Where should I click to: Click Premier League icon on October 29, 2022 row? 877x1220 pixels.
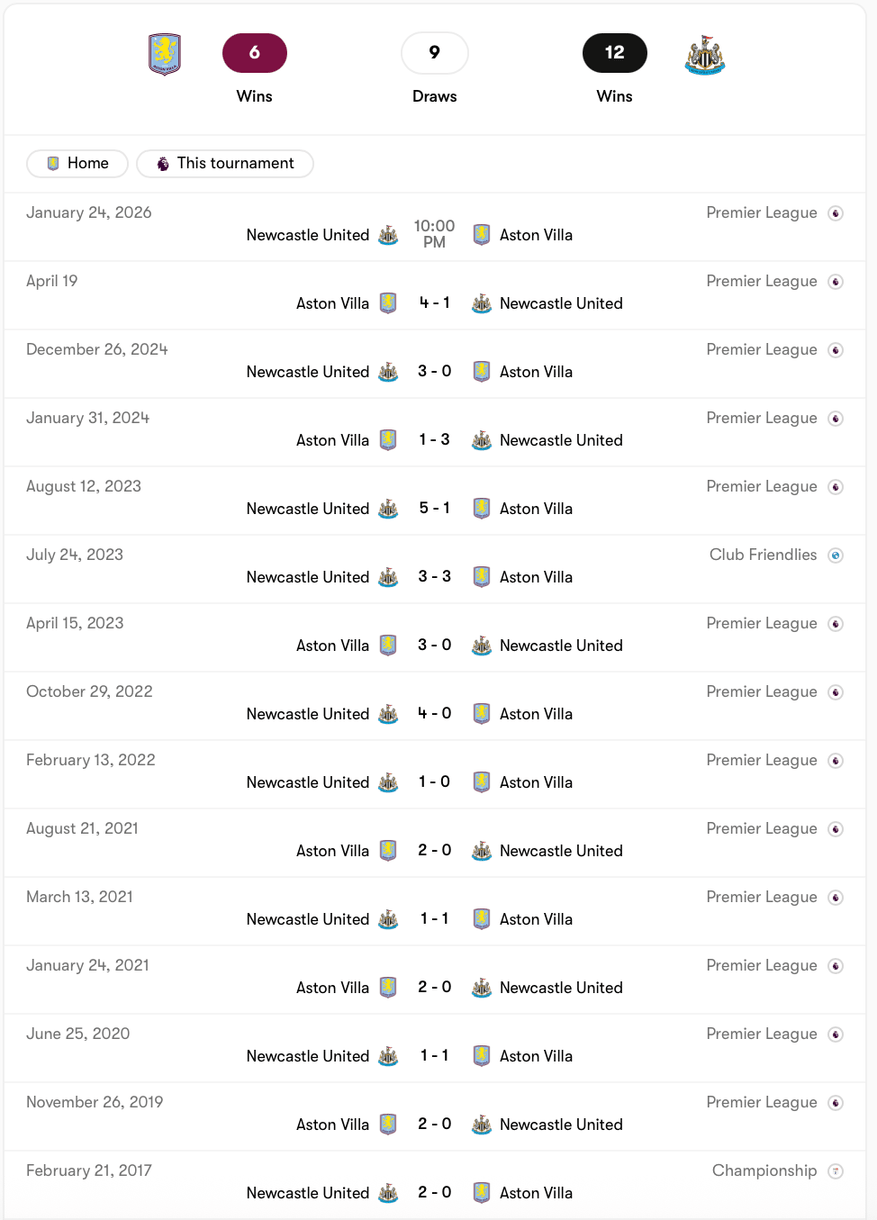click(836, 692)
